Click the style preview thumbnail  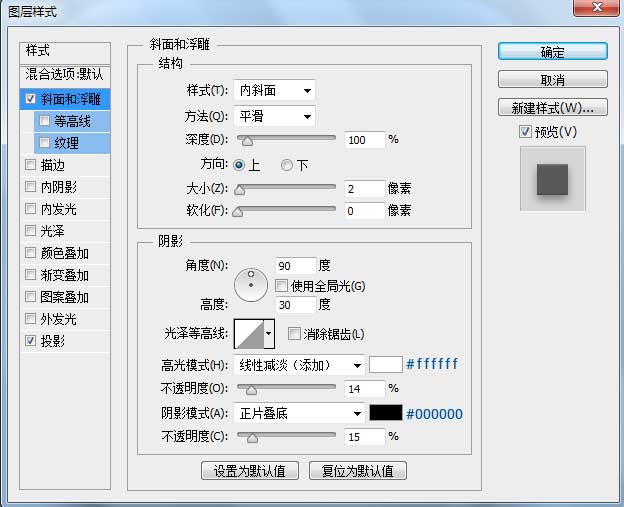click(x=553, y=179)
